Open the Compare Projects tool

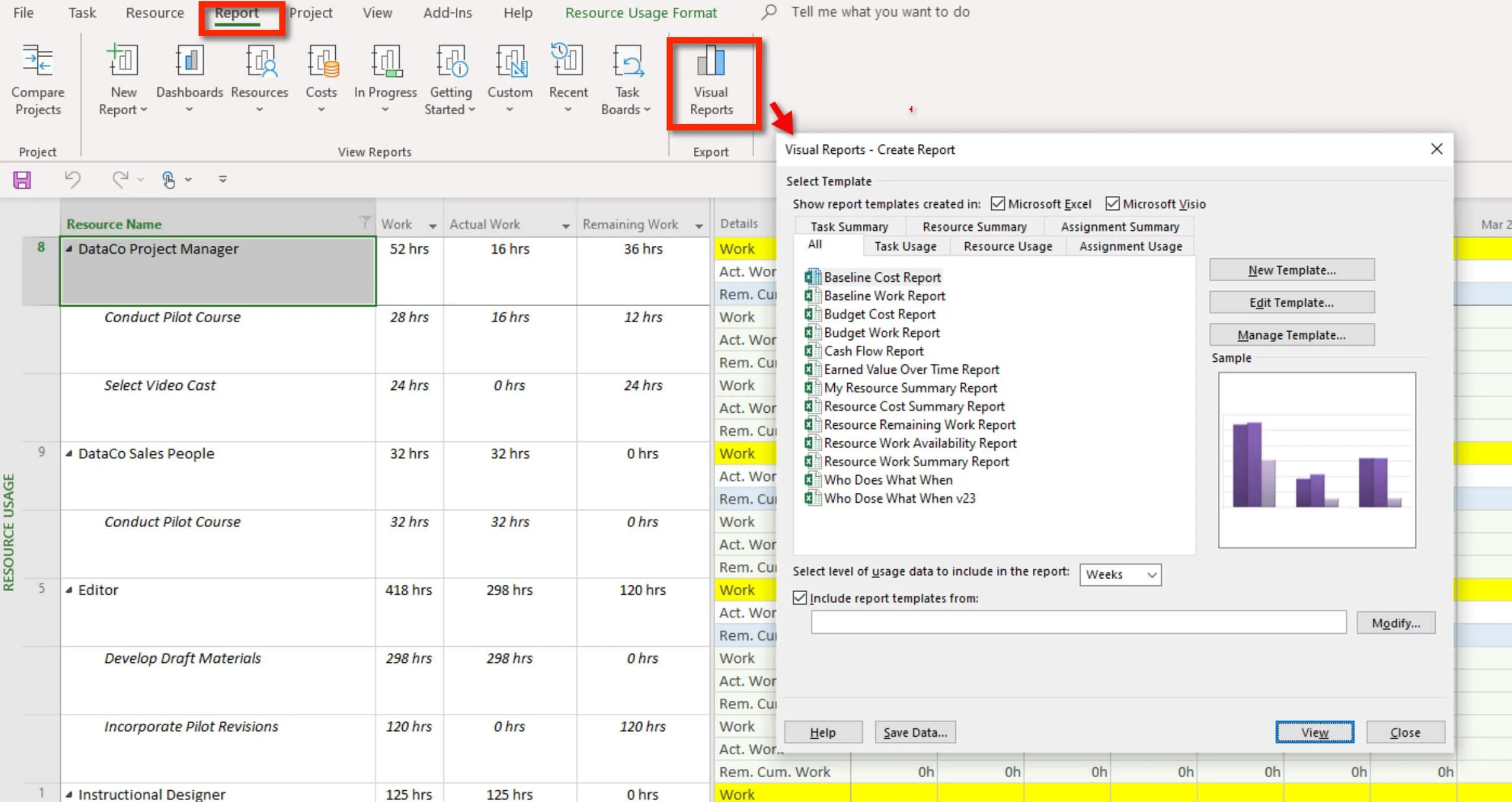point(38,81)
